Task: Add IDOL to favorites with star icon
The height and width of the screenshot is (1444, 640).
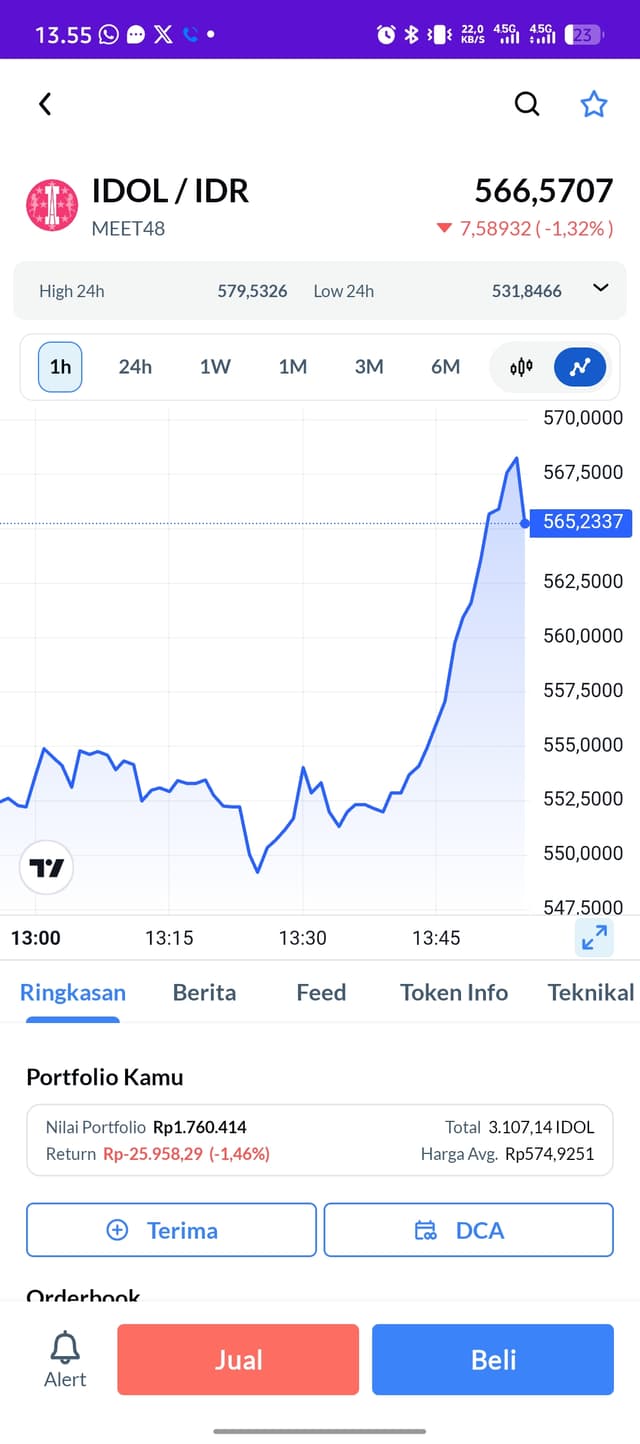Action: point(594,103)
